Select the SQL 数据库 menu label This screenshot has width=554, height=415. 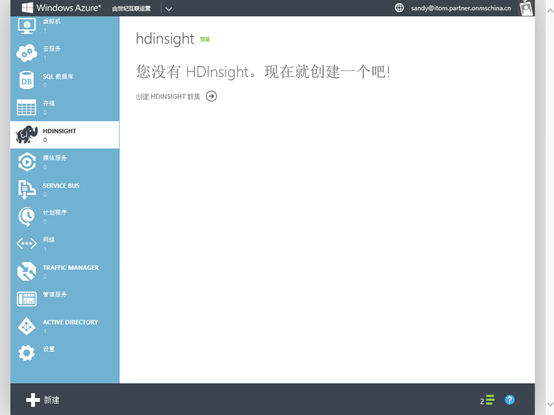(x=58, y=77)
